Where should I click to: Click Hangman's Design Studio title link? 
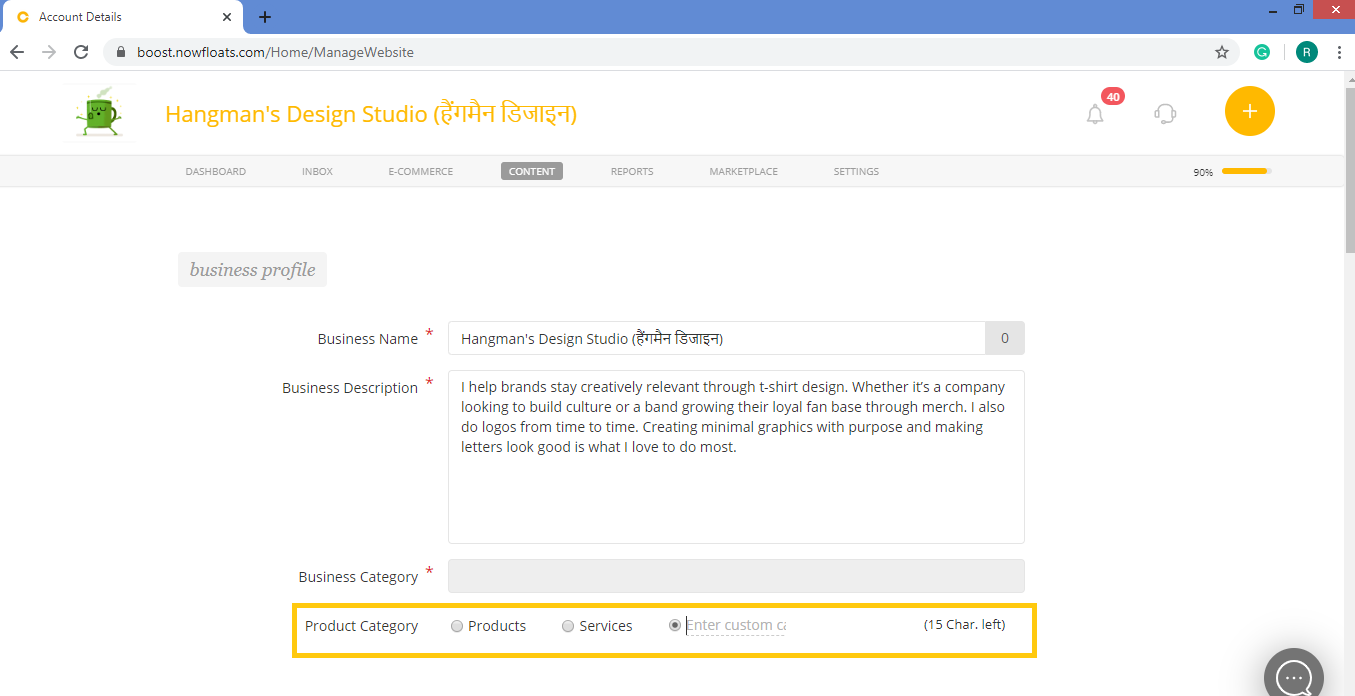(x=371, y=114)
